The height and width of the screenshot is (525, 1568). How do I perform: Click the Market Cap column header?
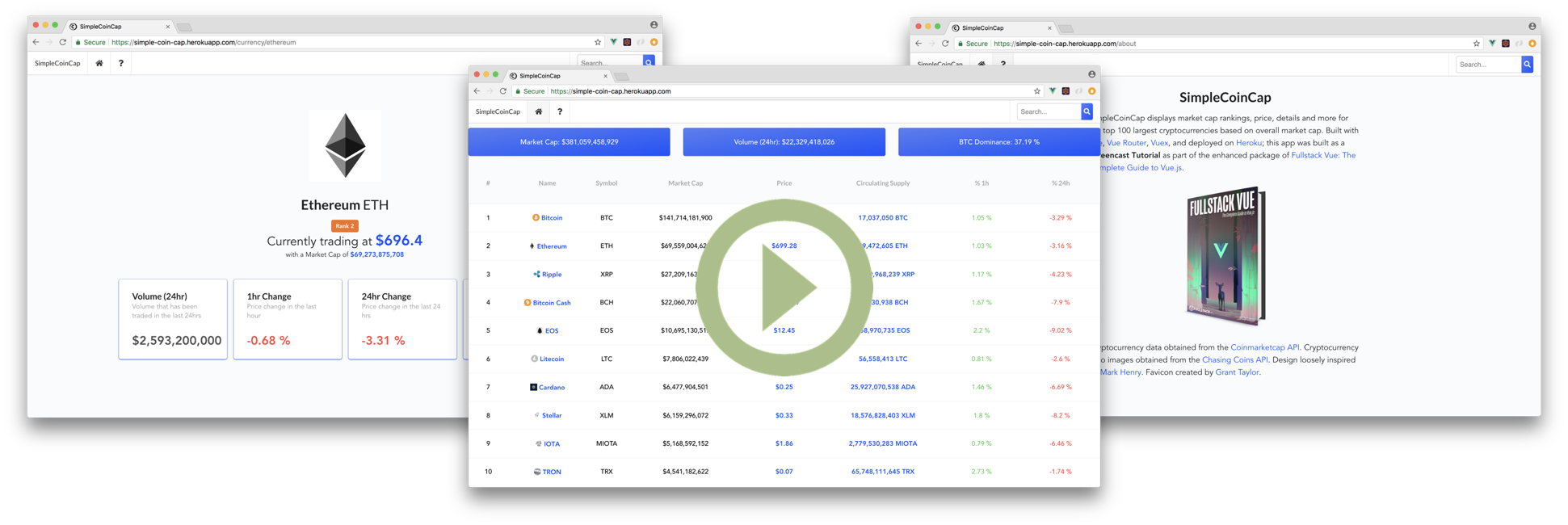click(685, 183)
